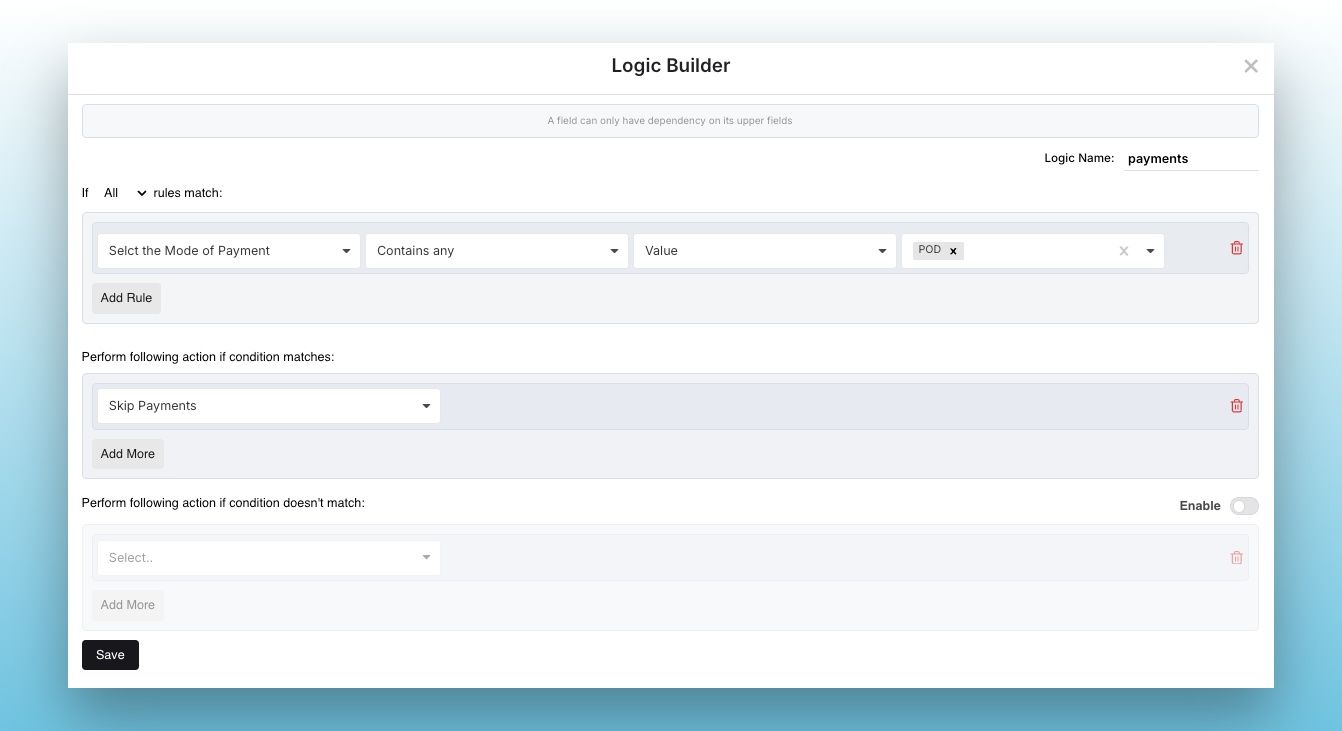
Task: Open the All rules match selector
Action: (125, 193)
